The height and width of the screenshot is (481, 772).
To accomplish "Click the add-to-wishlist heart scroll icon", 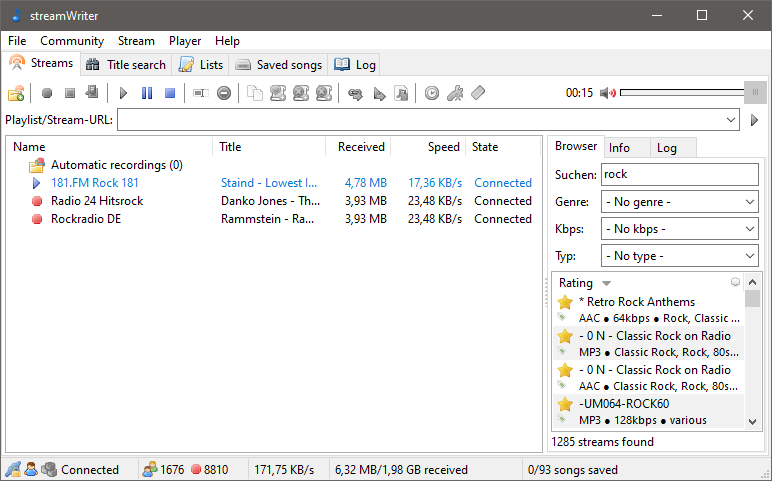I will (x=278, y=93).
